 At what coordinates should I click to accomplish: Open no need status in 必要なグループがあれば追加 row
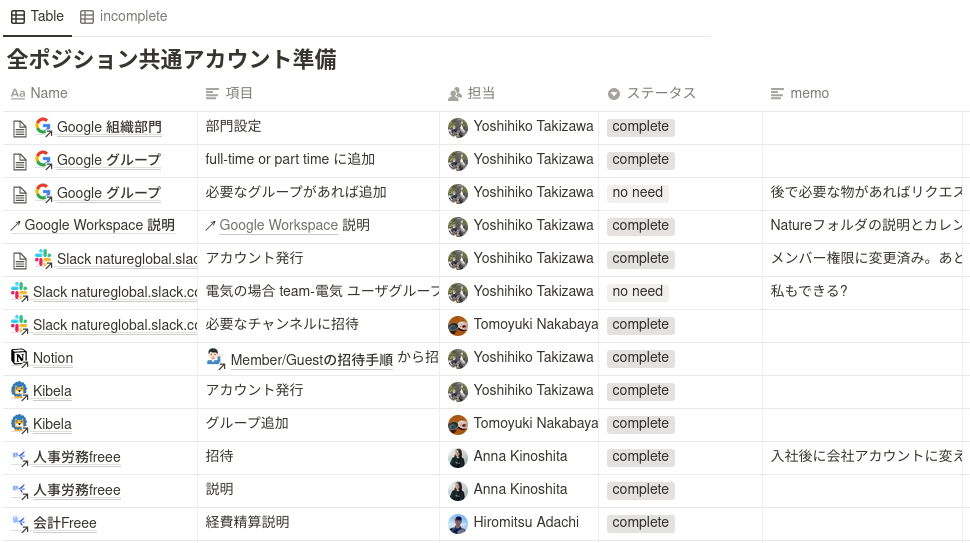coord(637,193)
